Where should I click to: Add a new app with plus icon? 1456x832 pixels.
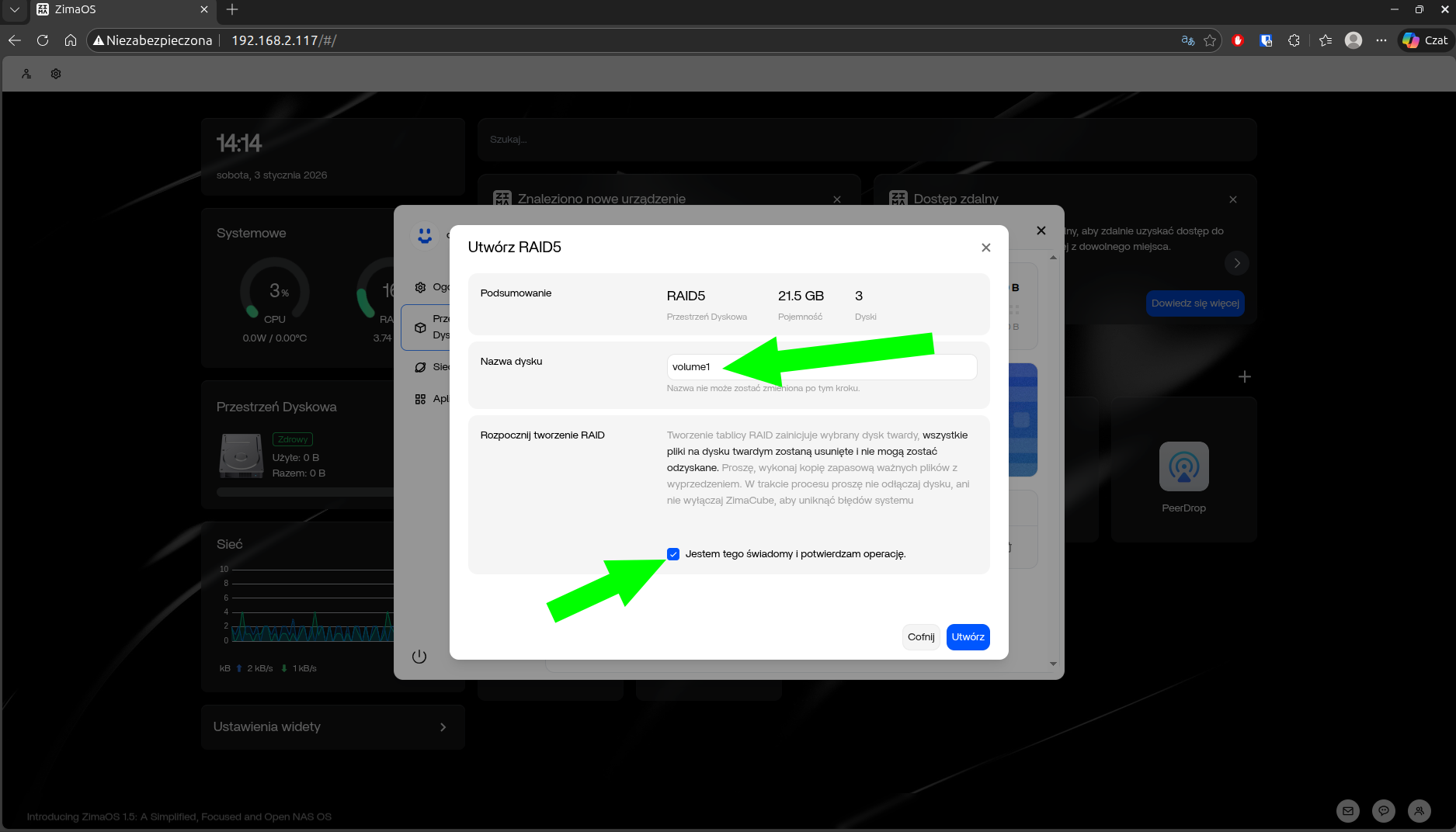click(x=1244, y=377)
